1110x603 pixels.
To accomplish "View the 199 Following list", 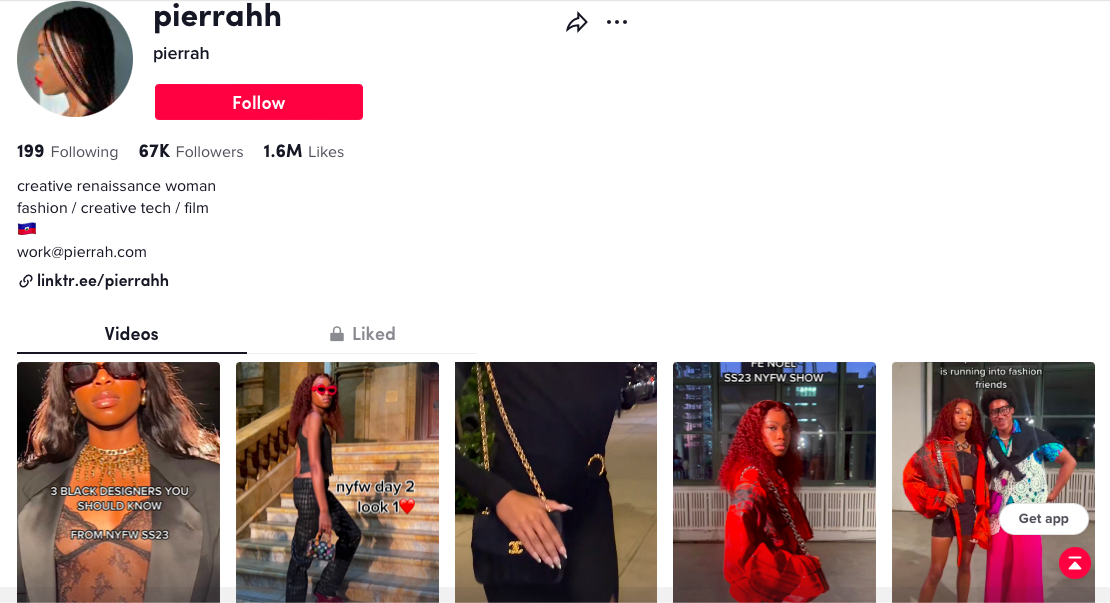I will [x=67, y=151].
